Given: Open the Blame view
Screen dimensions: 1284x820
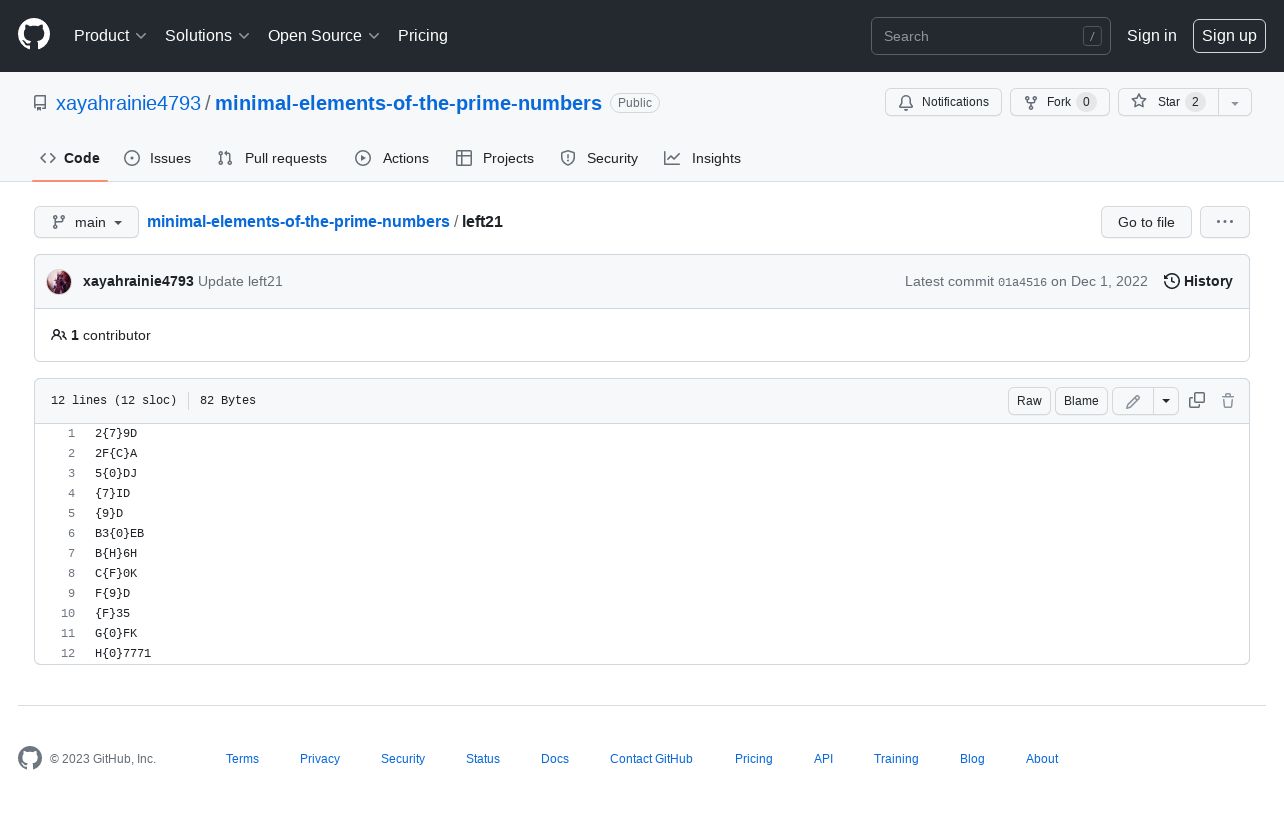Looking at the screenshot, I should point(1081,401).
